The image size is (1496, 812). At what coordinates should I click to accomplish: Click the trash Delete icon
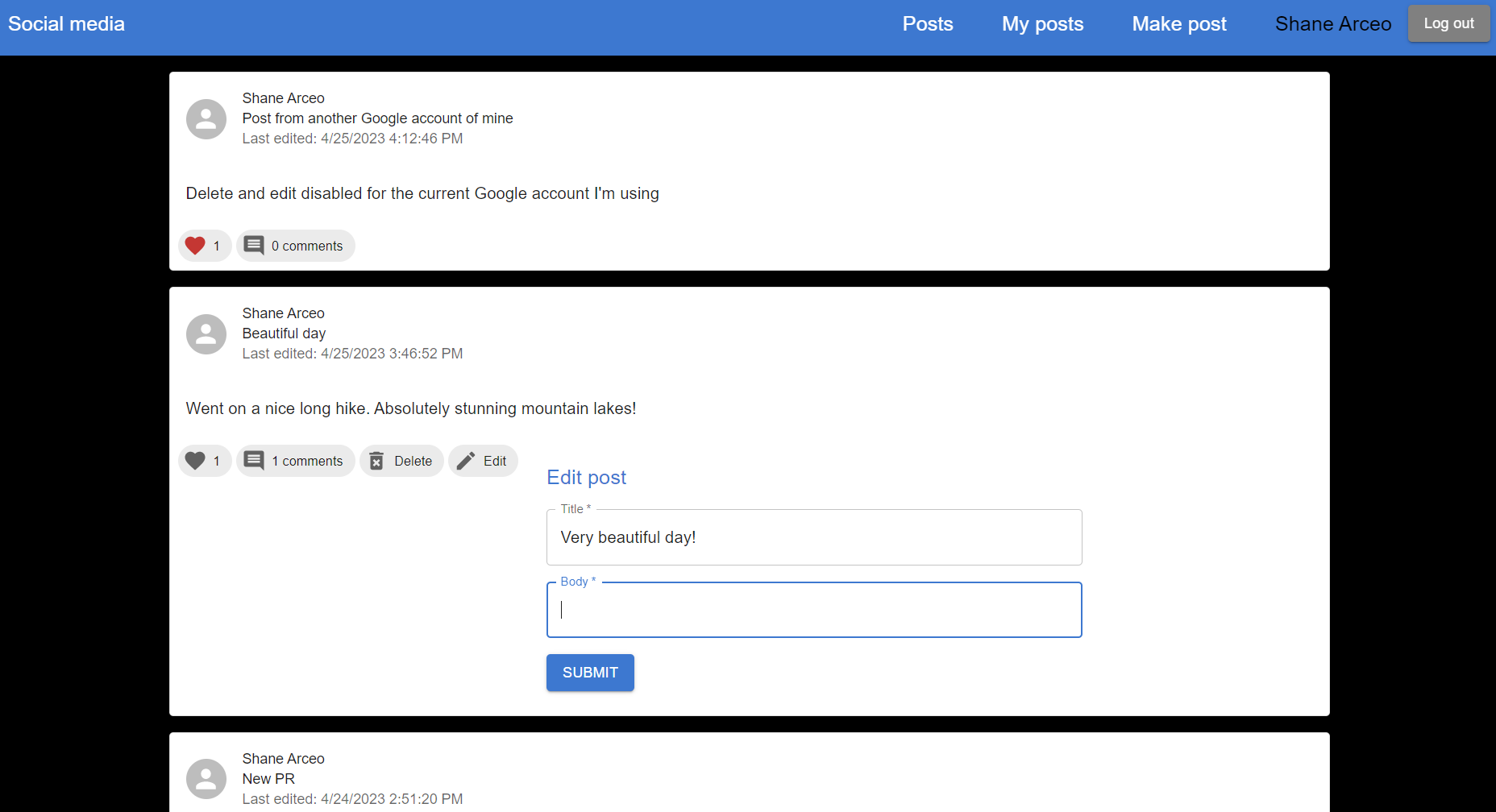click(x=376, y=461)
